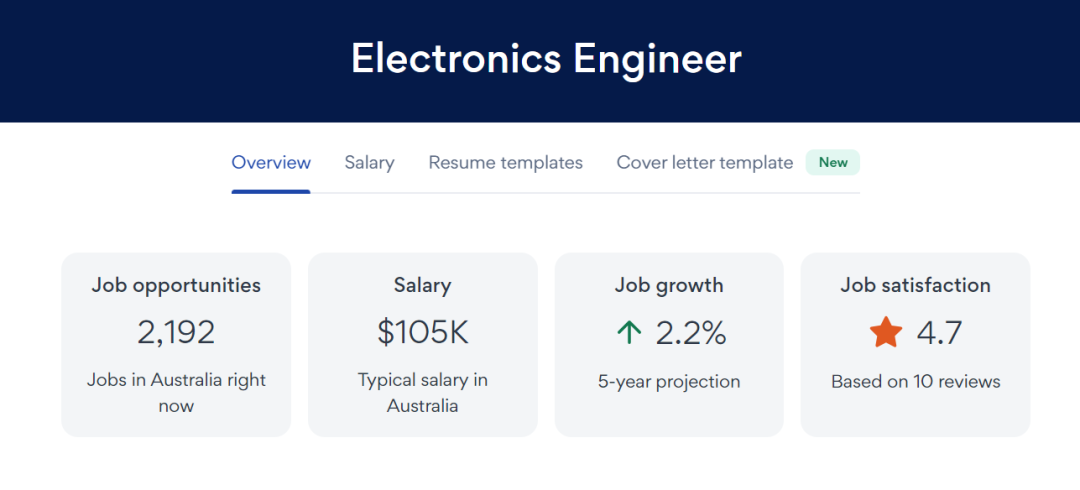Open the Resume templates tab
Viewport: 1080px width, 490px height.
tap(505, 162)
